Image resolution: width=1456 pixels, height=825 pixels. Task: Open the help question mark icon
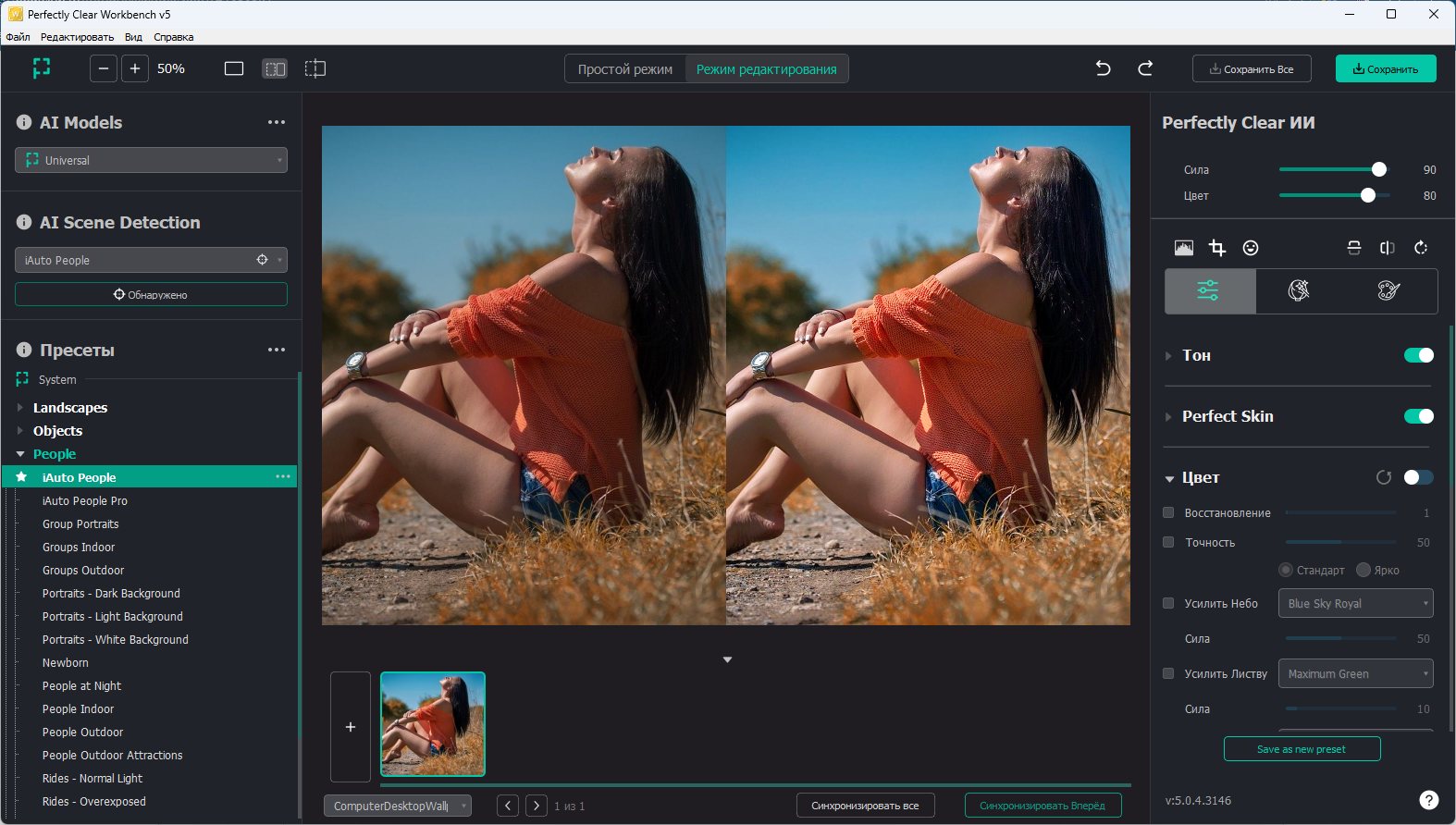1428,800
